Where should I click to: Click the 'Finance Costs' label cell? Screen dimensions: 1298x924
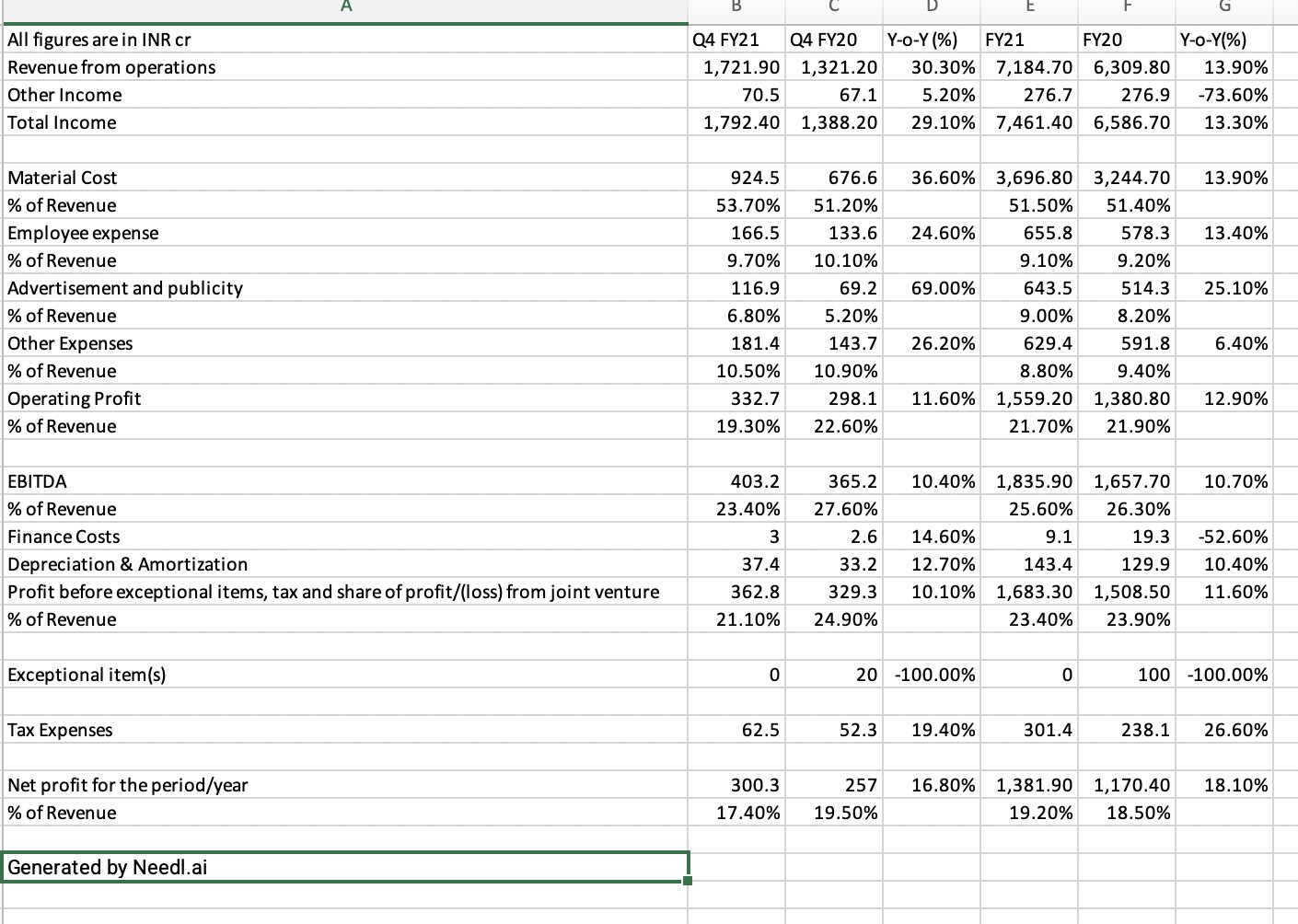[344, 537]
